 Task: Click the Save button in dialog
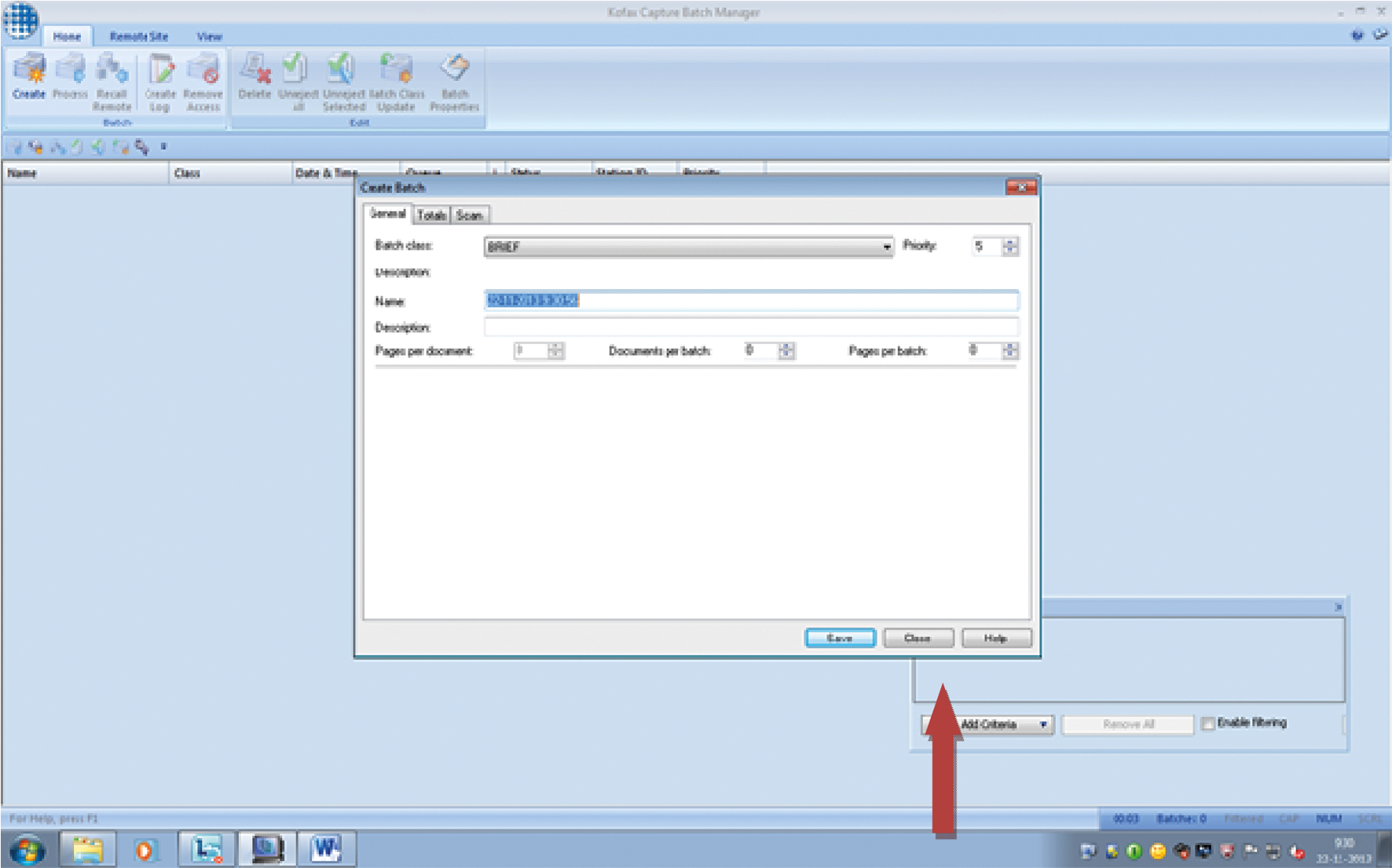click(x=840, y=638)
